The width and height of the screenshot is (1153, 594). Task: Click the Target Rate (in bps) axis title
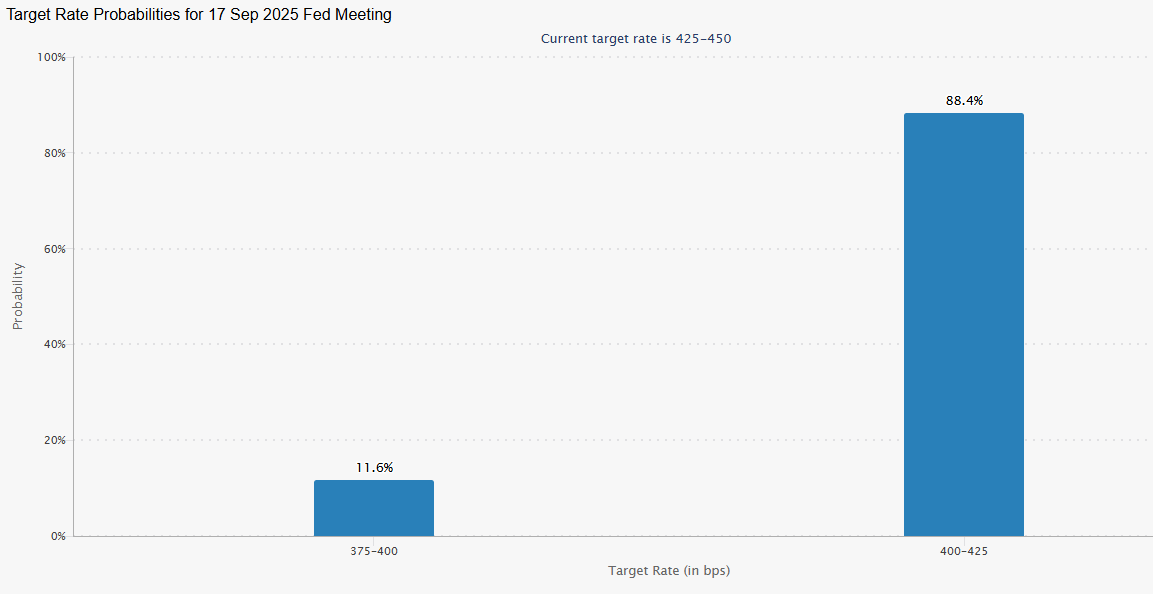(667, 571)
